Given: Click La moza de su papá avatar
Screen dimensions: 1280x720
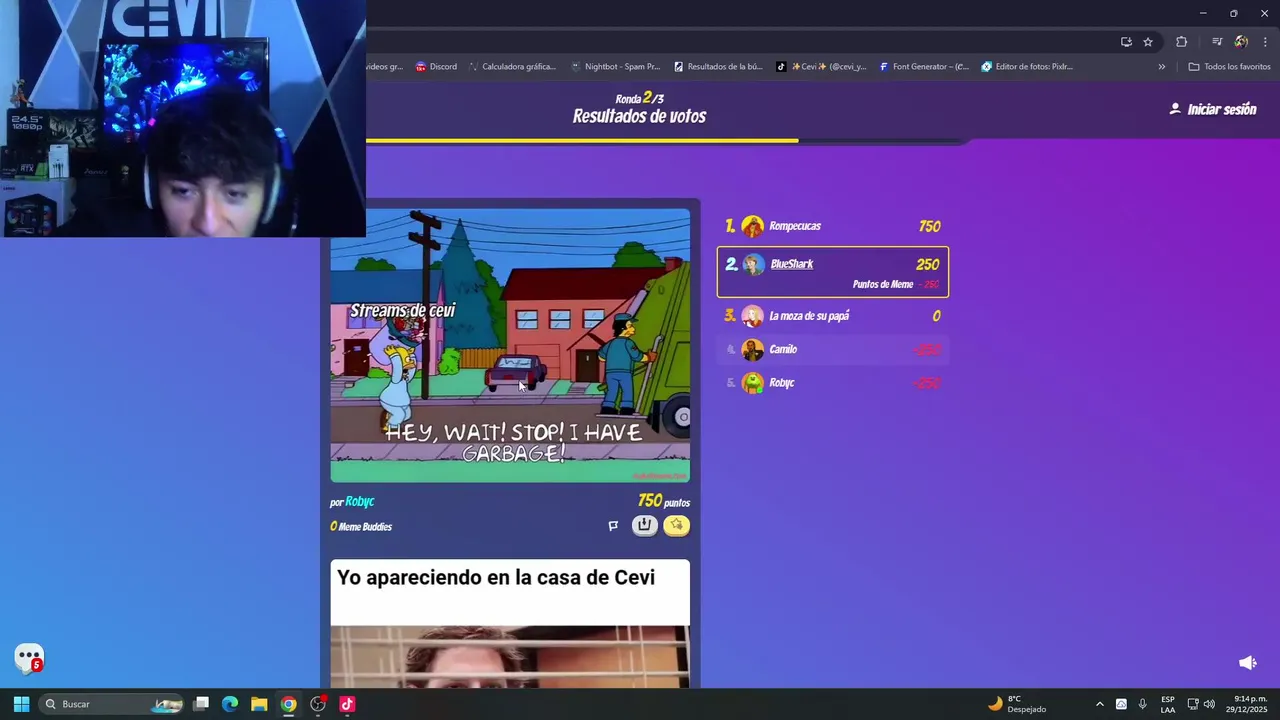Looking at the screenshot, I should coord(753,316).
